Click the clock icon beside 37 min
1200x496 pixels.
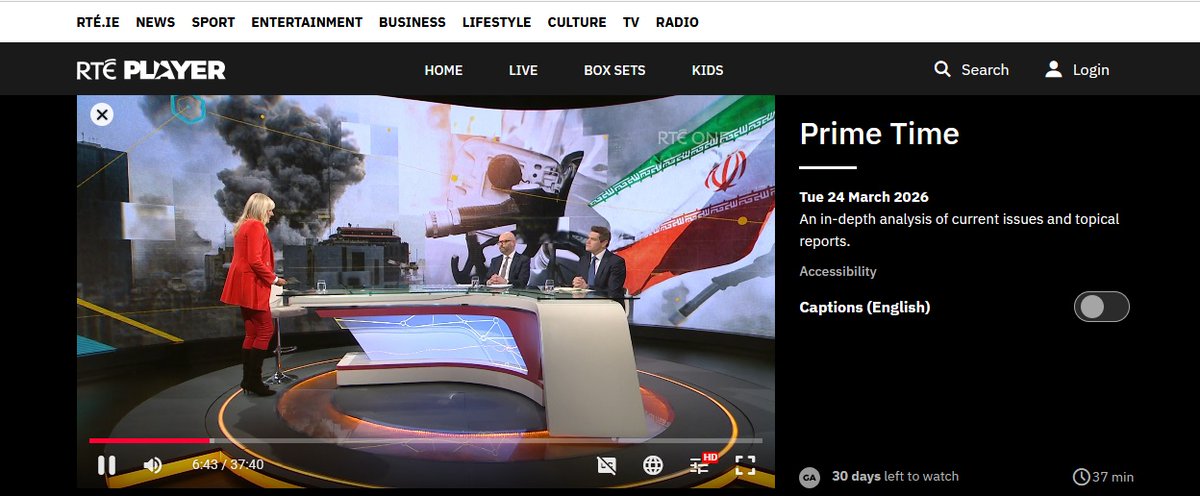(x=1081, y=477)
